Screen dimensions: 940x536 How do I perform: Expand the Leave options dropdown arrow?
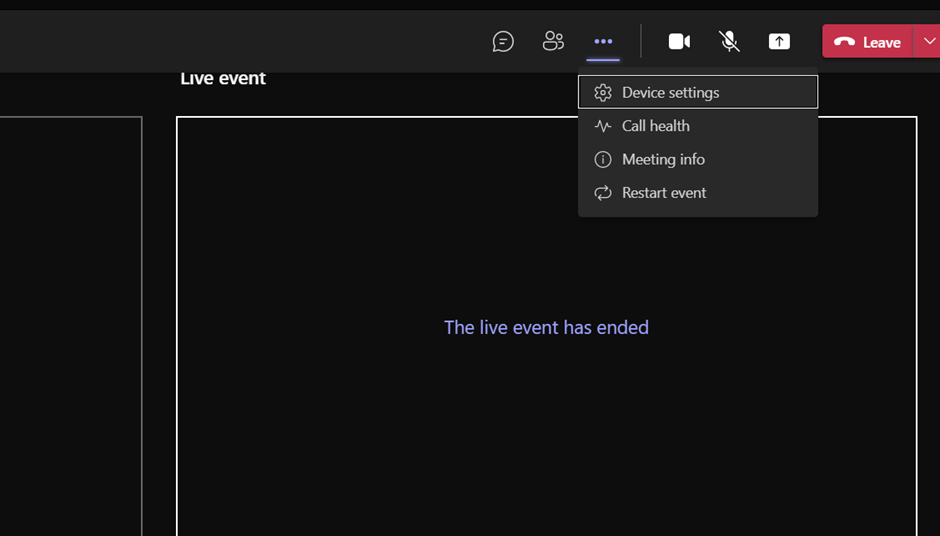pos(929,41)
